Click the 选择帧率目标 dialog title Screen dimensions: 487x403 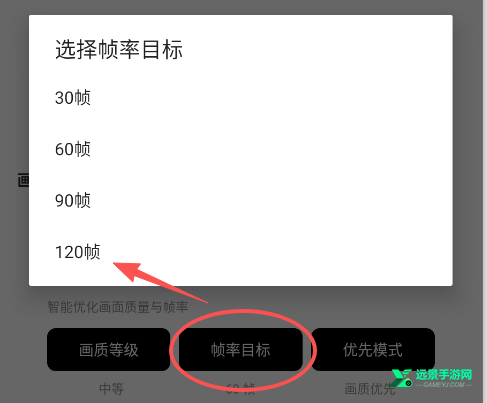coord(119,49)
